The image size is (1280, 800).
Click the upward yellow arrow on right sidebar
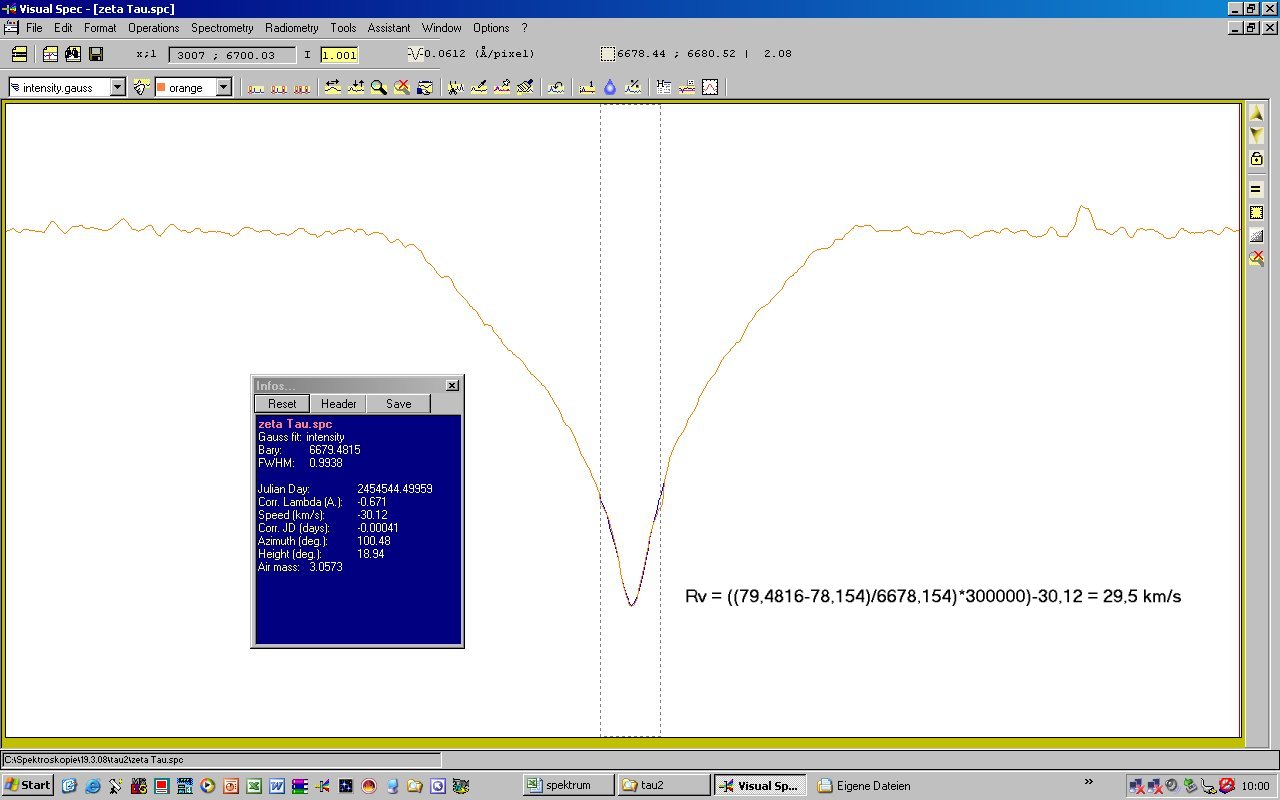point(1256,114)
